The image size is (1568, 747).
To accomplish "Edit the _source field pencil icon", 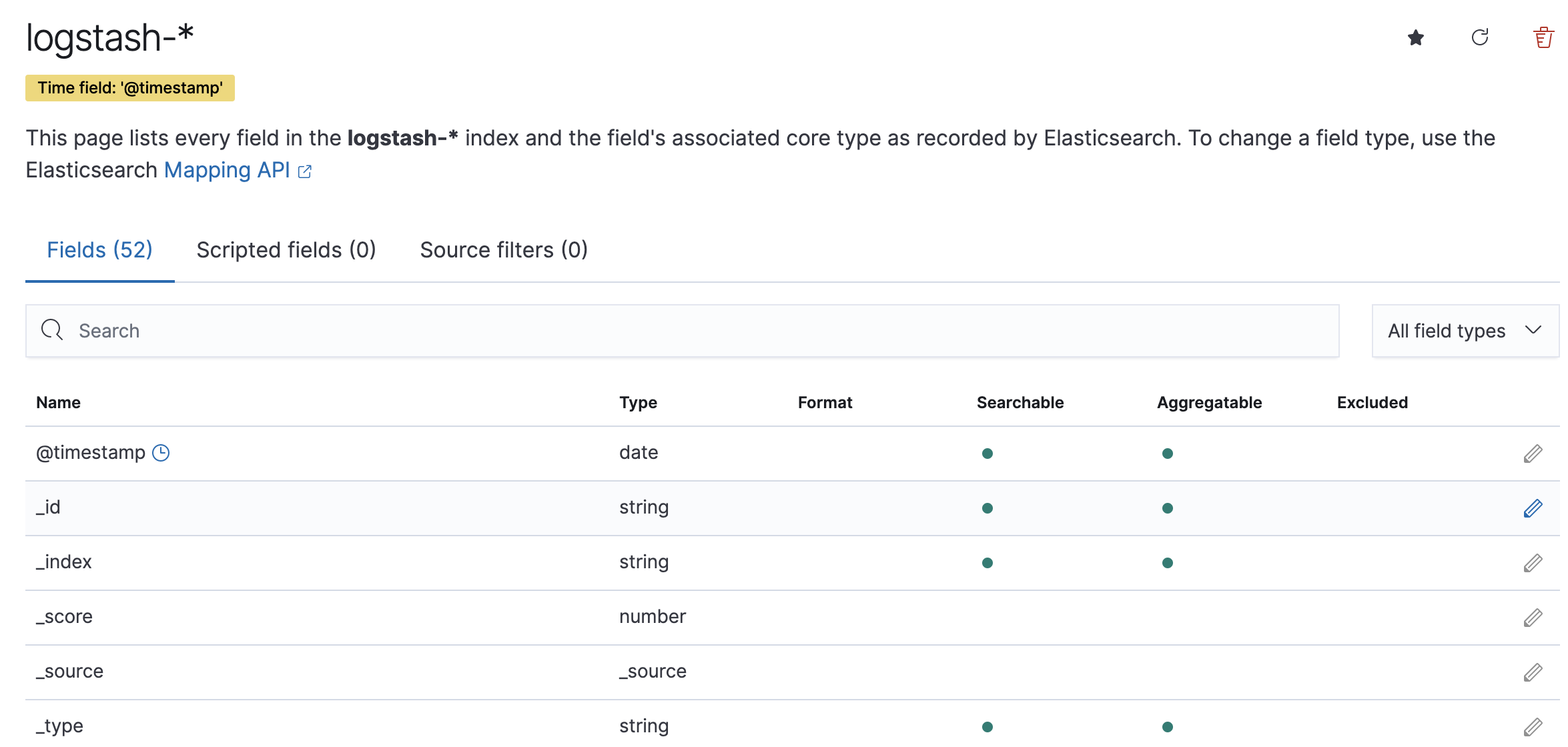I will pyautogui.click(x=1533, y=672).
